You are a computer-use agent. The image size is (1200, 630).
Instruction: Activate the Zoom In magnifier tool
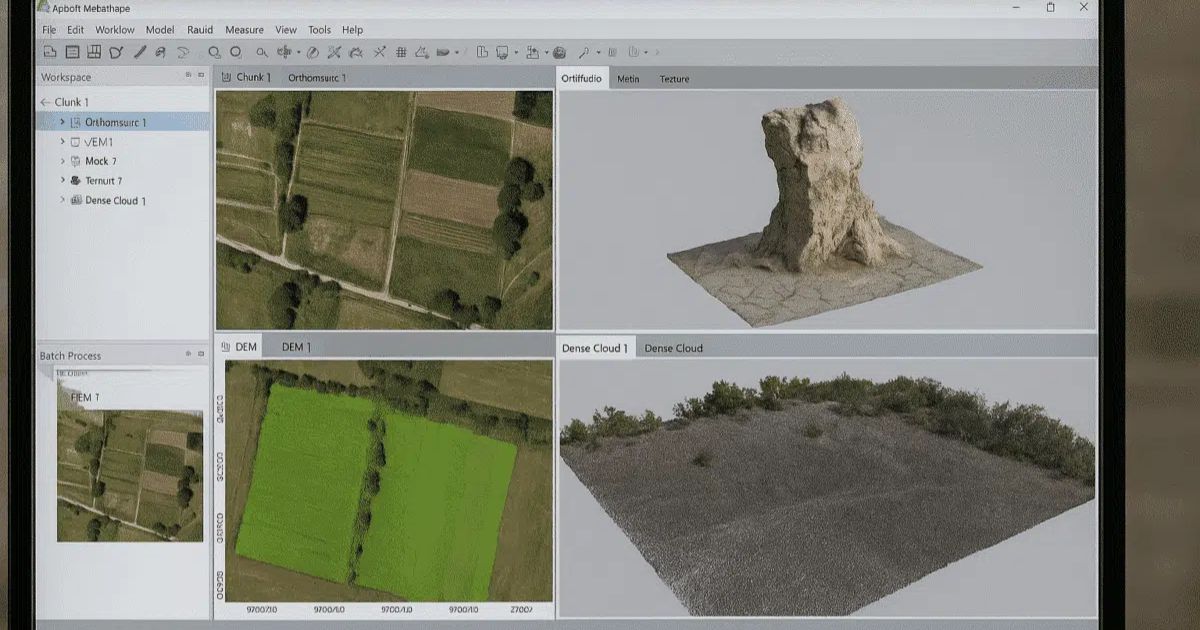(x=214, y=49)
